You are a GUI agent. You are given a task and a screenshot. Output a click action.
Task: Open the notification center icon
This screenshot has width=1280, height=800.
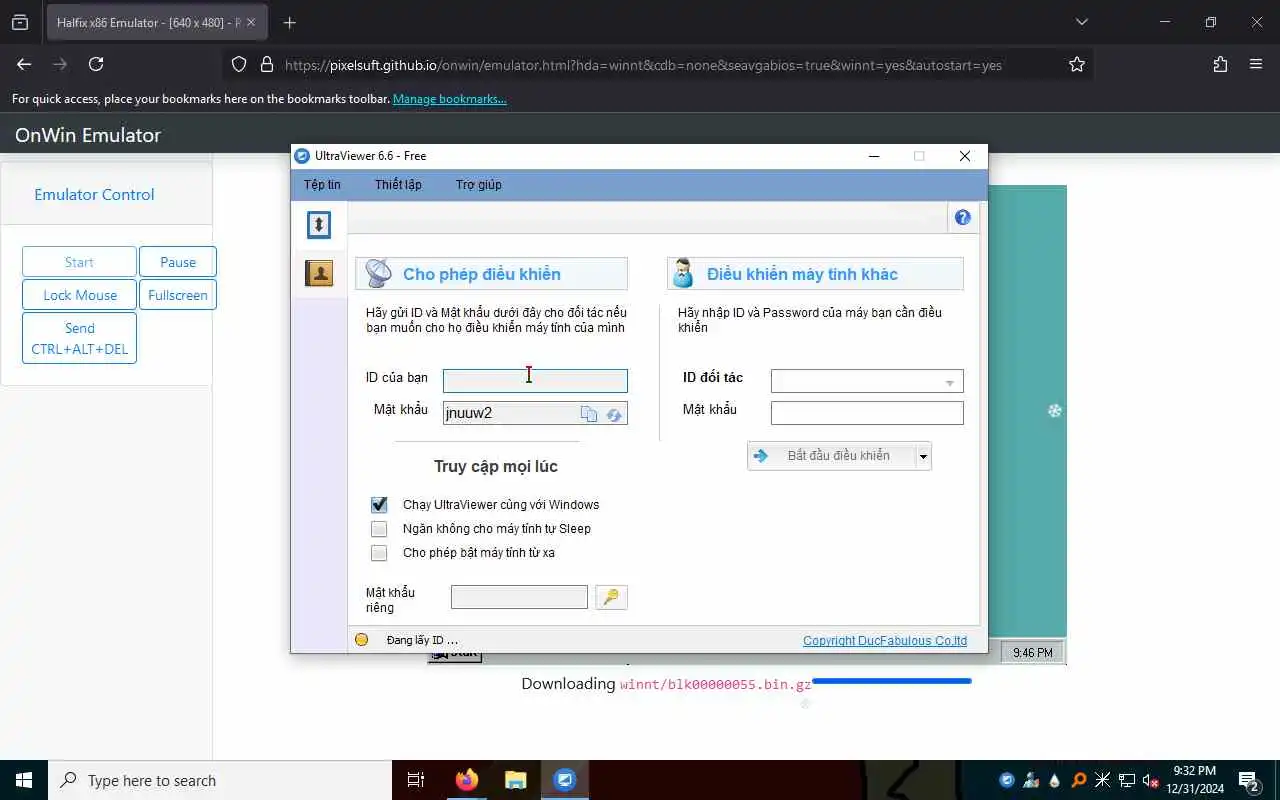(1249, 780)
